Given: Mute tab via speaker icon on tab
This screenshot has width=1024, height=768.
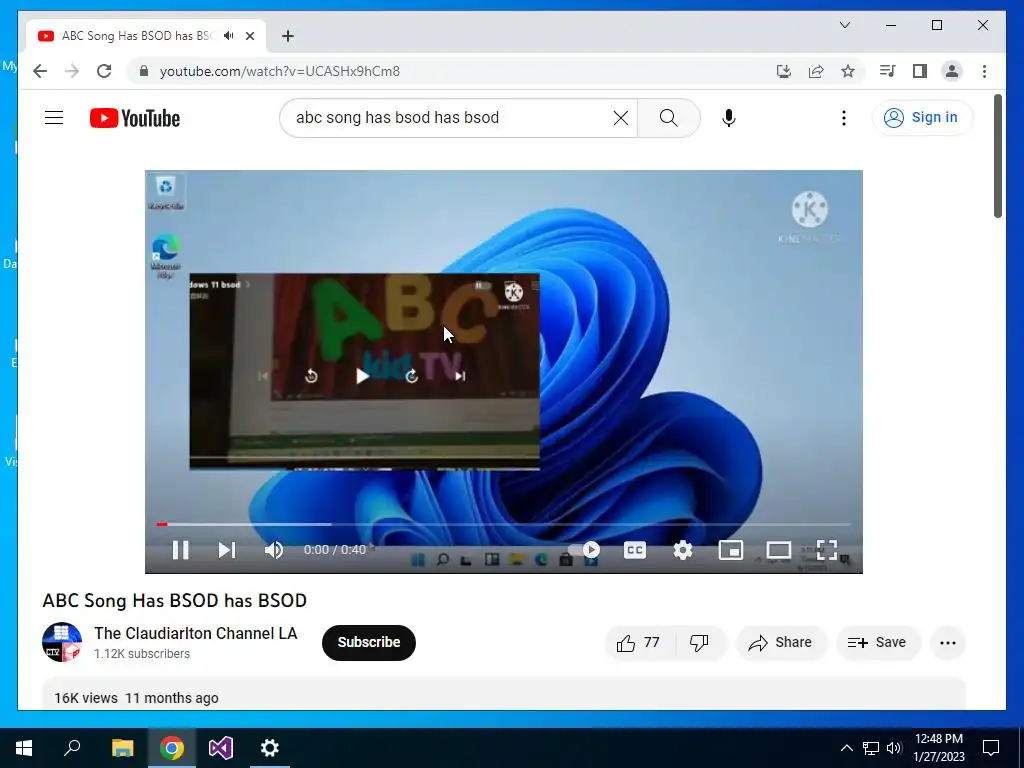Looking at the screenshot, I should point(228,36).
